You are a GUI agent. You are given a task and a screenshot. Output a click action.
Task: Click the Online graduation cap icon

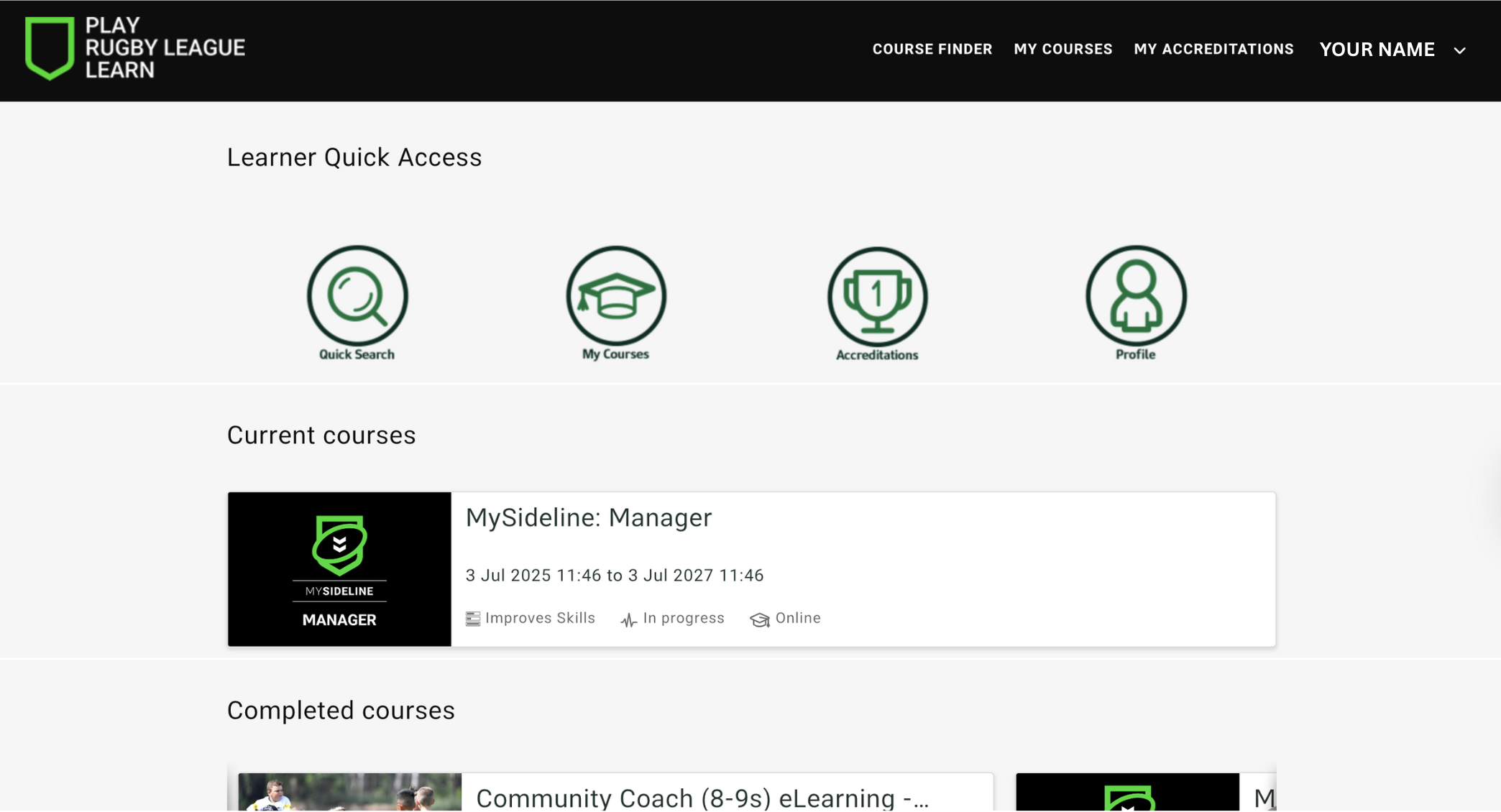tap(760, 619)
